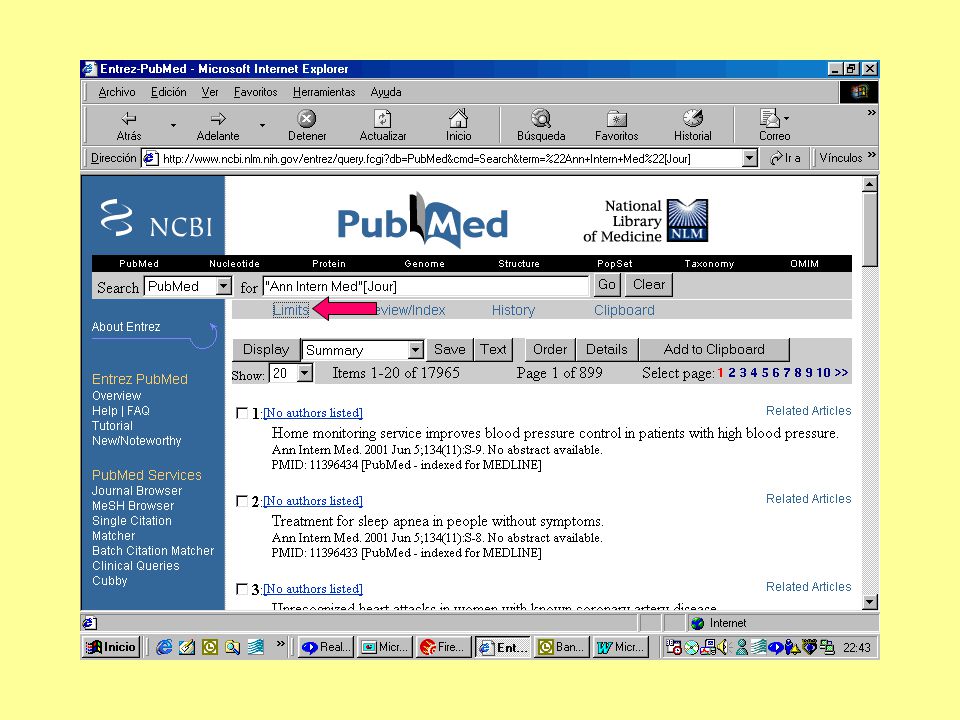Go forward with the Adelante button
Viewport: 960px width, 720px height.
(218, 126)
